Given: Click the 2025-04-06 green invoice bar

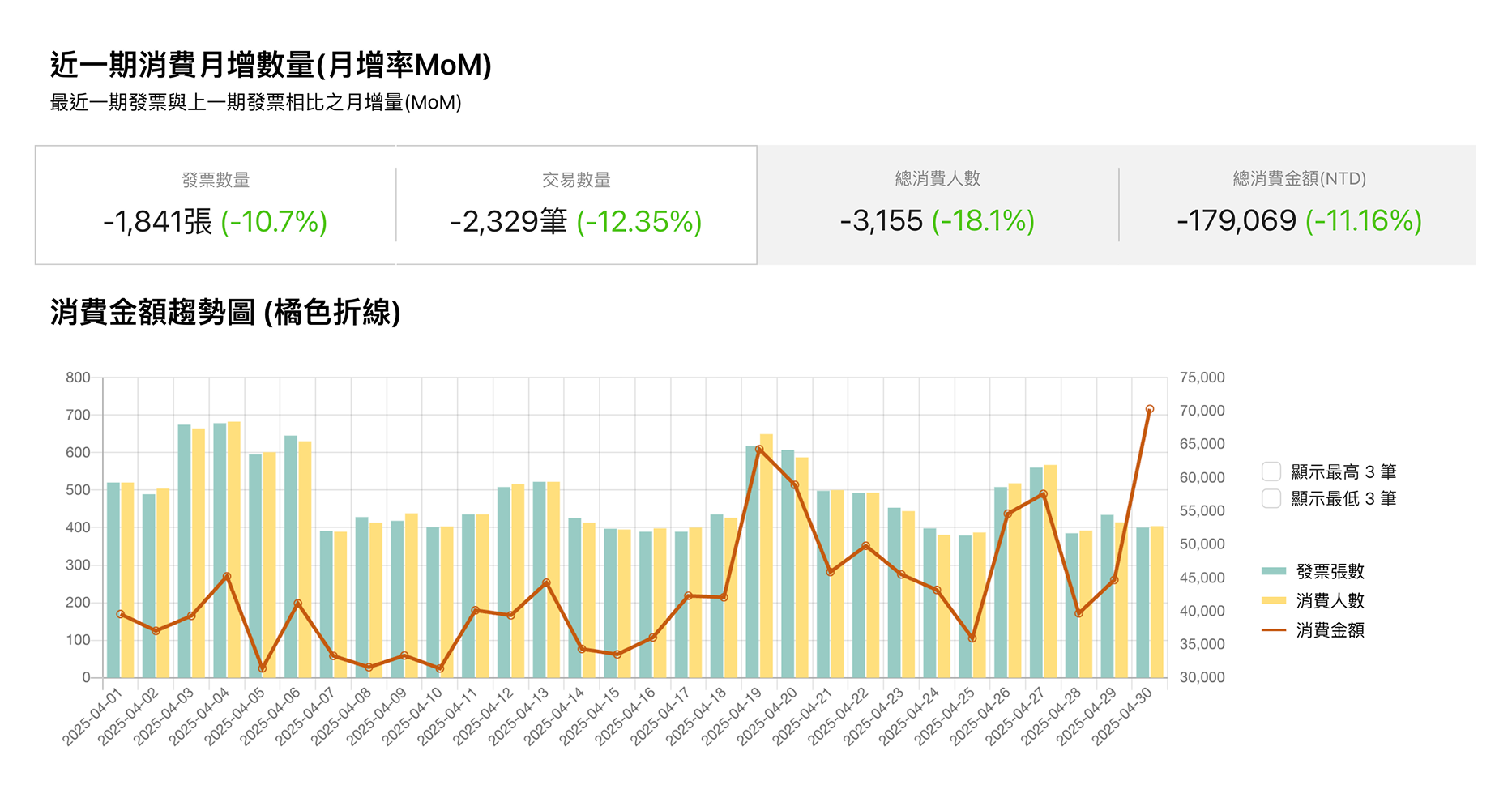Looking at the screenshot, I should click(x=291, y=557).
